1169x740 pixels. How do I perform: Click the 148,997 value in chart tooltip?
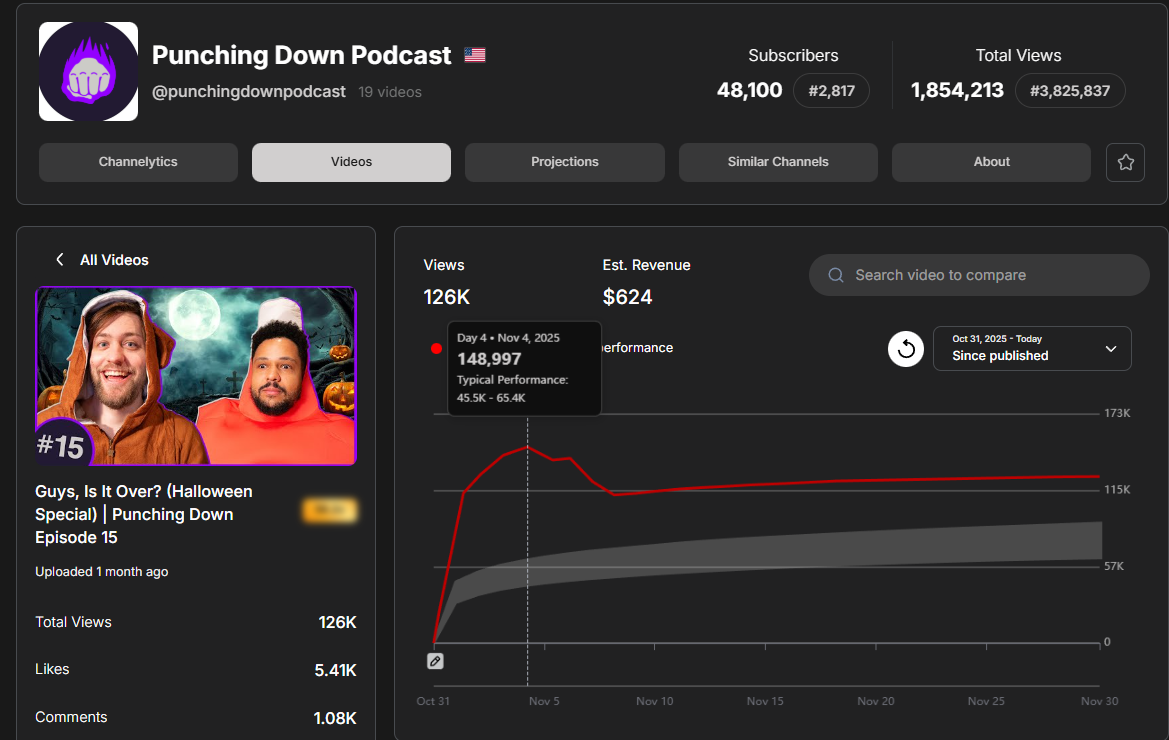[x=489, y=358]
